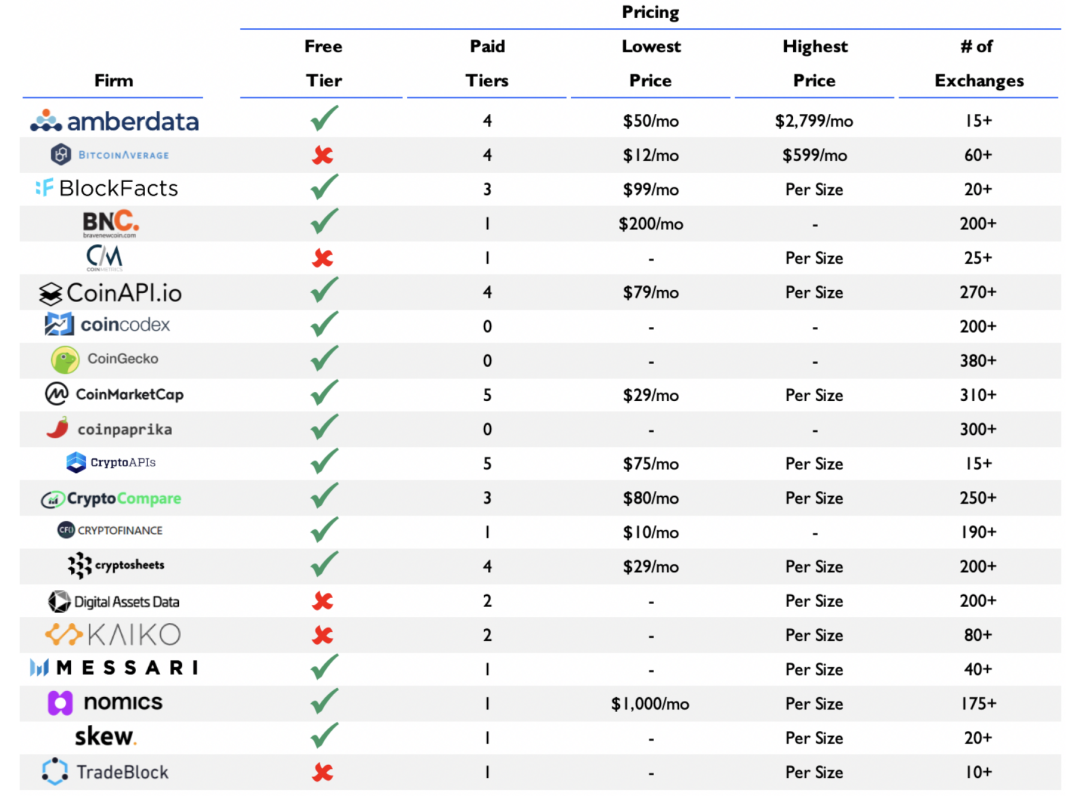Screen dimensions: 1080x802
Task: Click the CoinMarketCap logo
Action: pyautogui.click(x=114, y=394)
